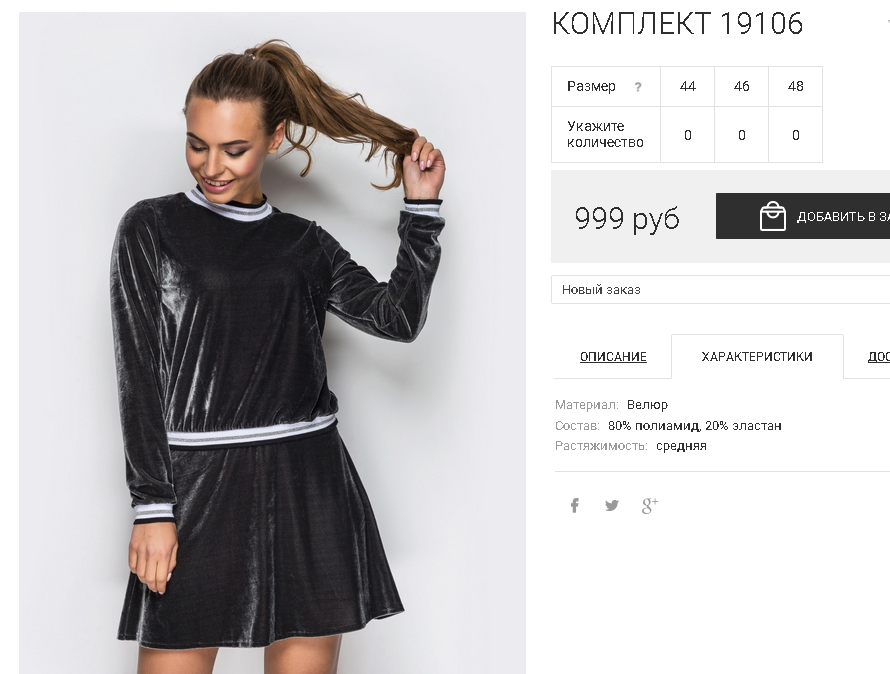Screen dimensions: 890x674
Task: Set quantity field for size 46
Action: point(741,135)
